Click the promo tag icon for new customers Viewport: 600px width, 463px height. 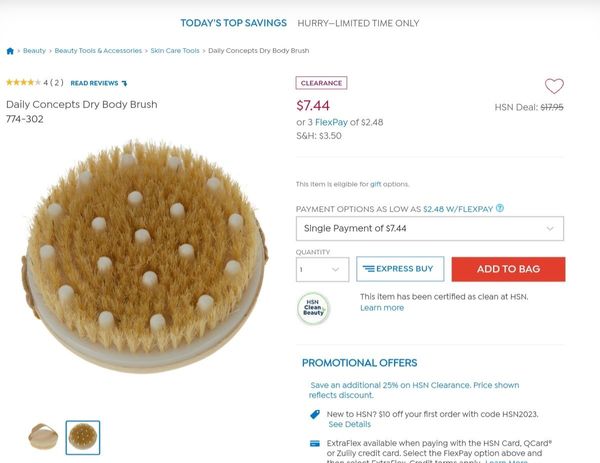(315, 414)
